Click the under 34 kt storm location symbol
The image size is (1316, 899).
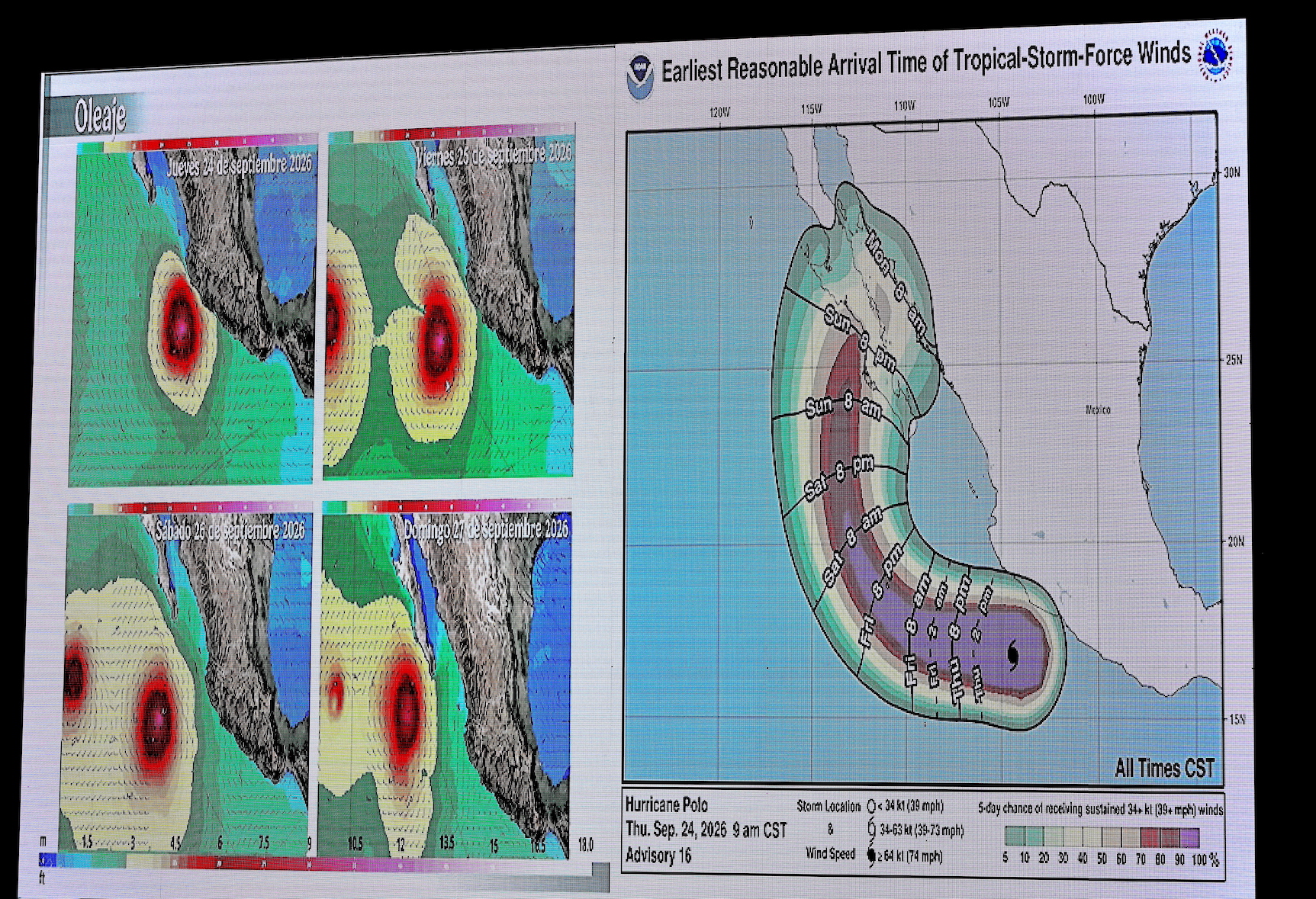871,806
